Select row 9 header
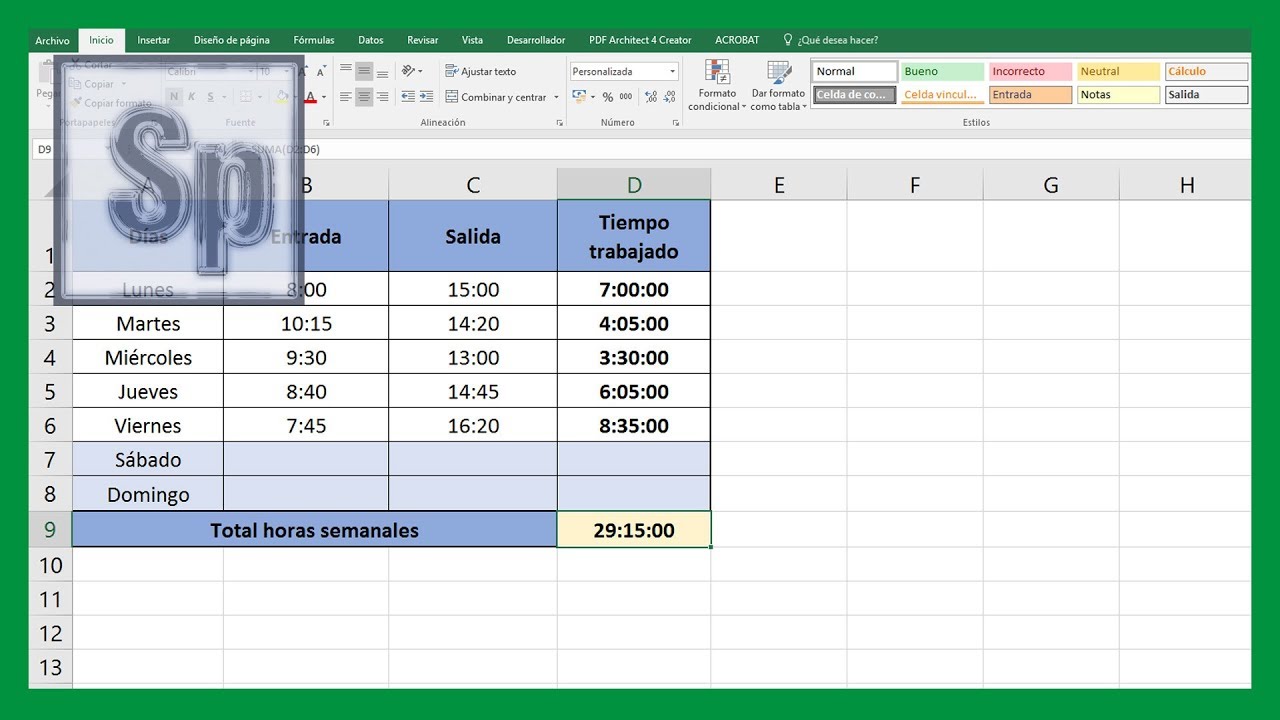The height and width of the screenshot is (720, 1280). (50, 530)
